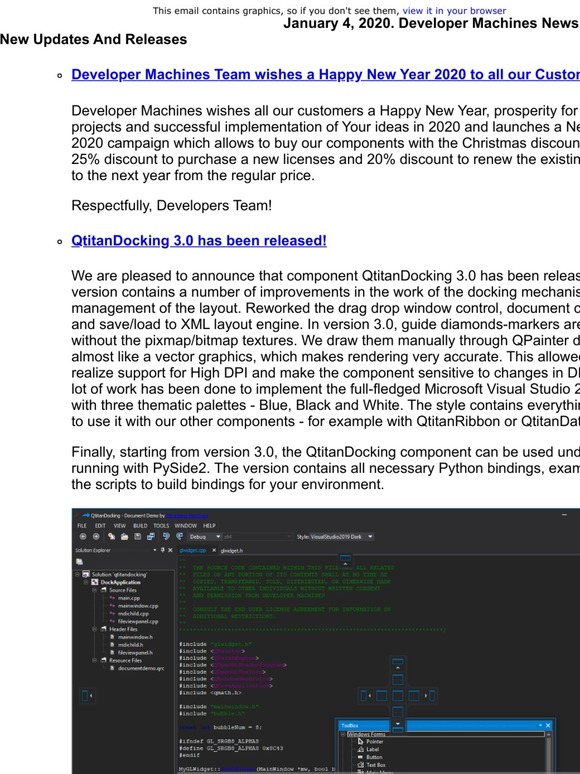
Task: Collapse the Solution 'qtitandocking' node
Action: click(77, 575)
